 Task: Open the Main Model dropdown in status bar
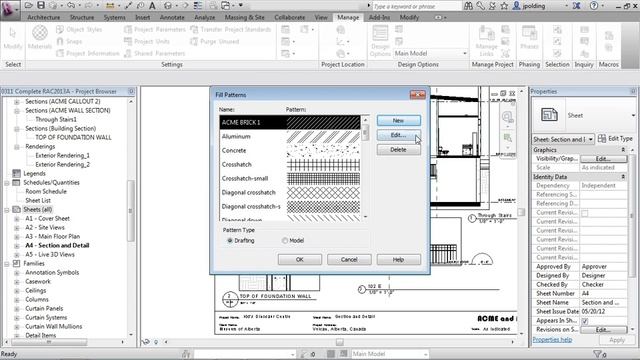(x=389, y=354)
